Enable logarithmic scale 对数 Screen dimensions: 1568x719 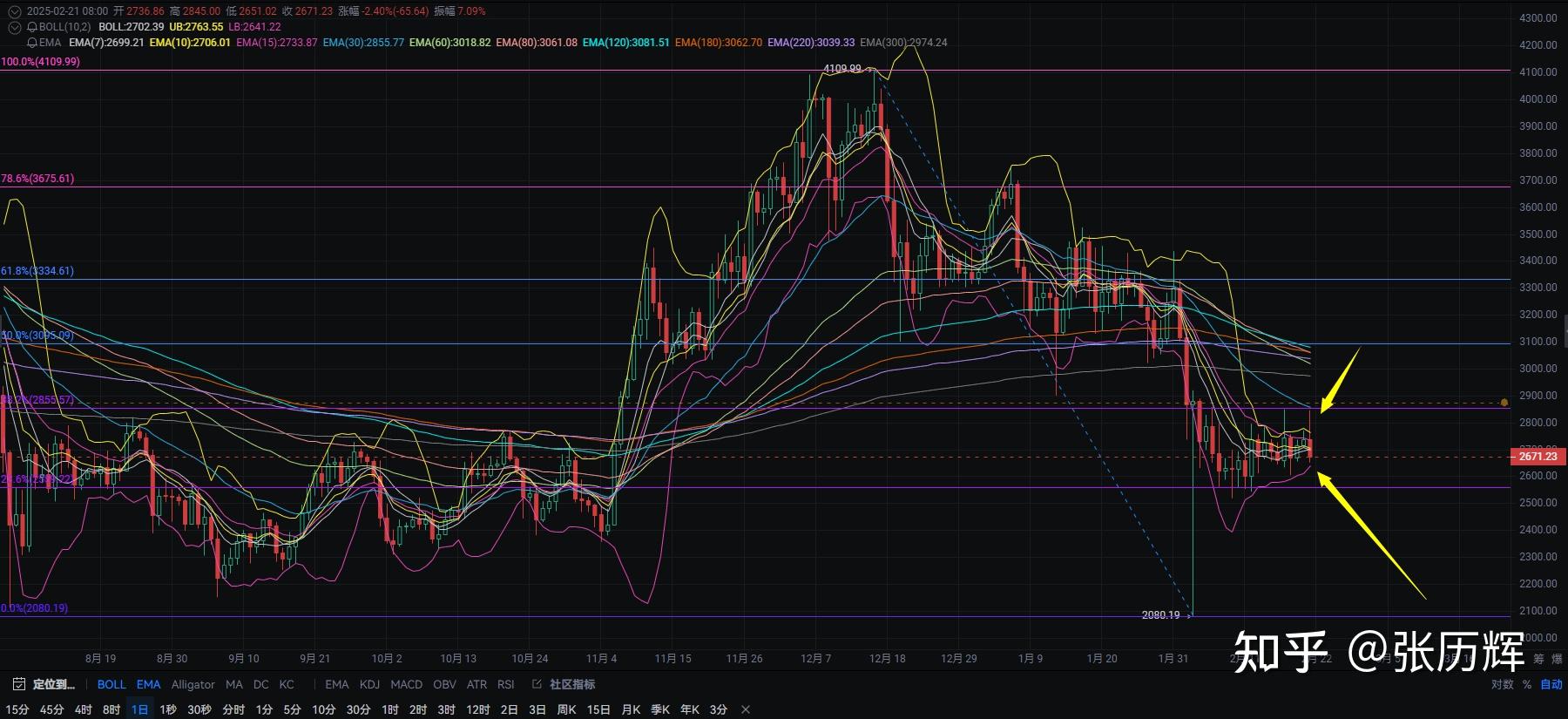click(1502, 685)
